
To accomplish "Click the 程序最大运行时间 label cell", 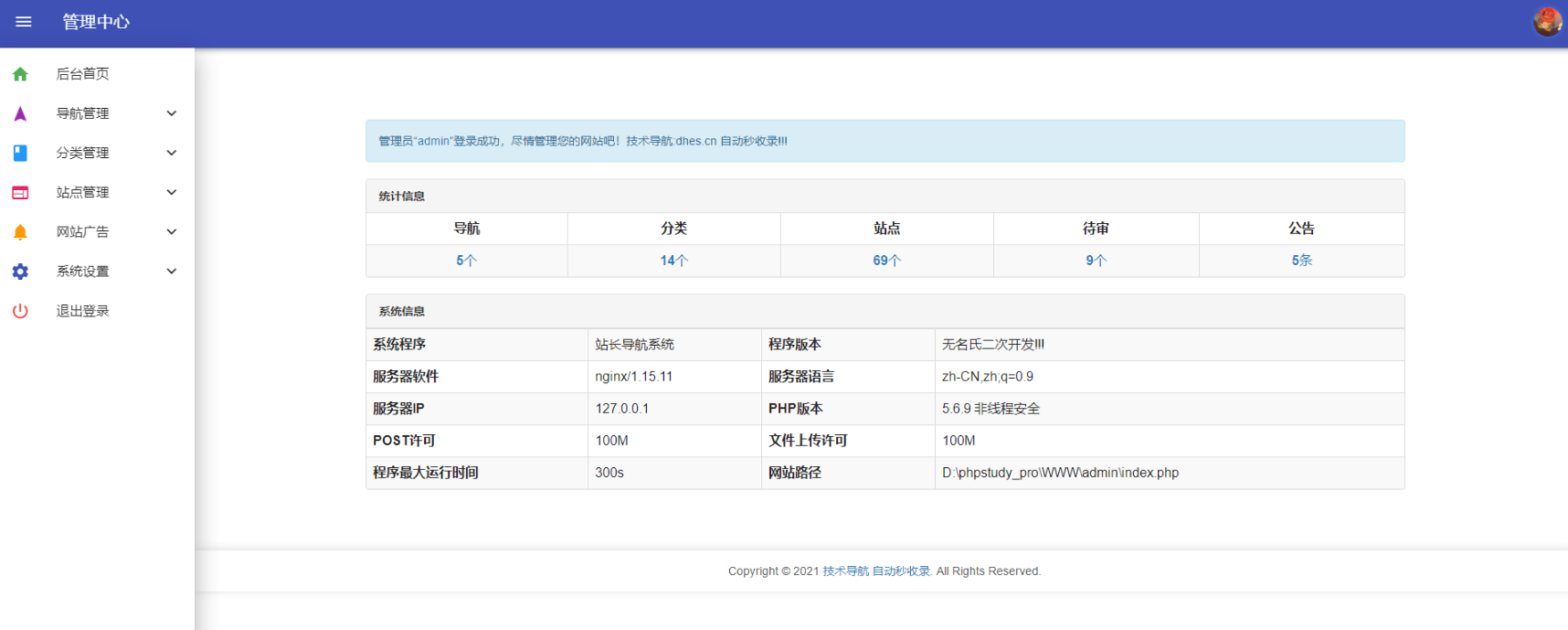I will pyautogui.click(x=477, y=473).
